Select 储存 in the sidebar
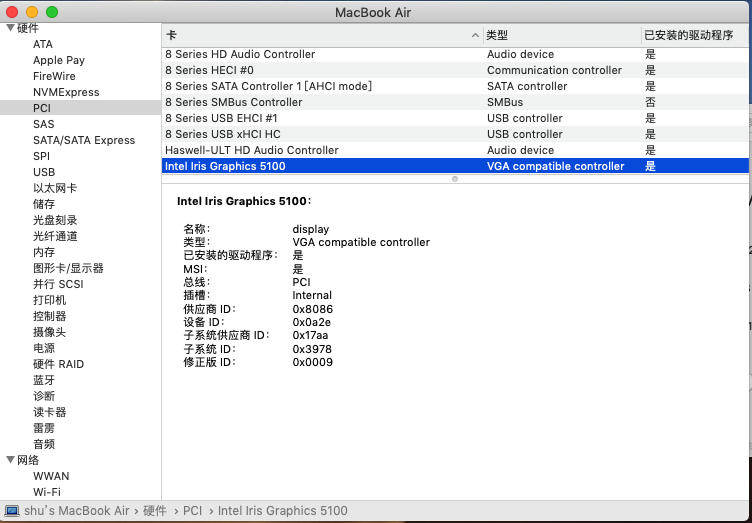Image resolution: width=752 pixels, height=523 pixels. [x=44, y=204]
